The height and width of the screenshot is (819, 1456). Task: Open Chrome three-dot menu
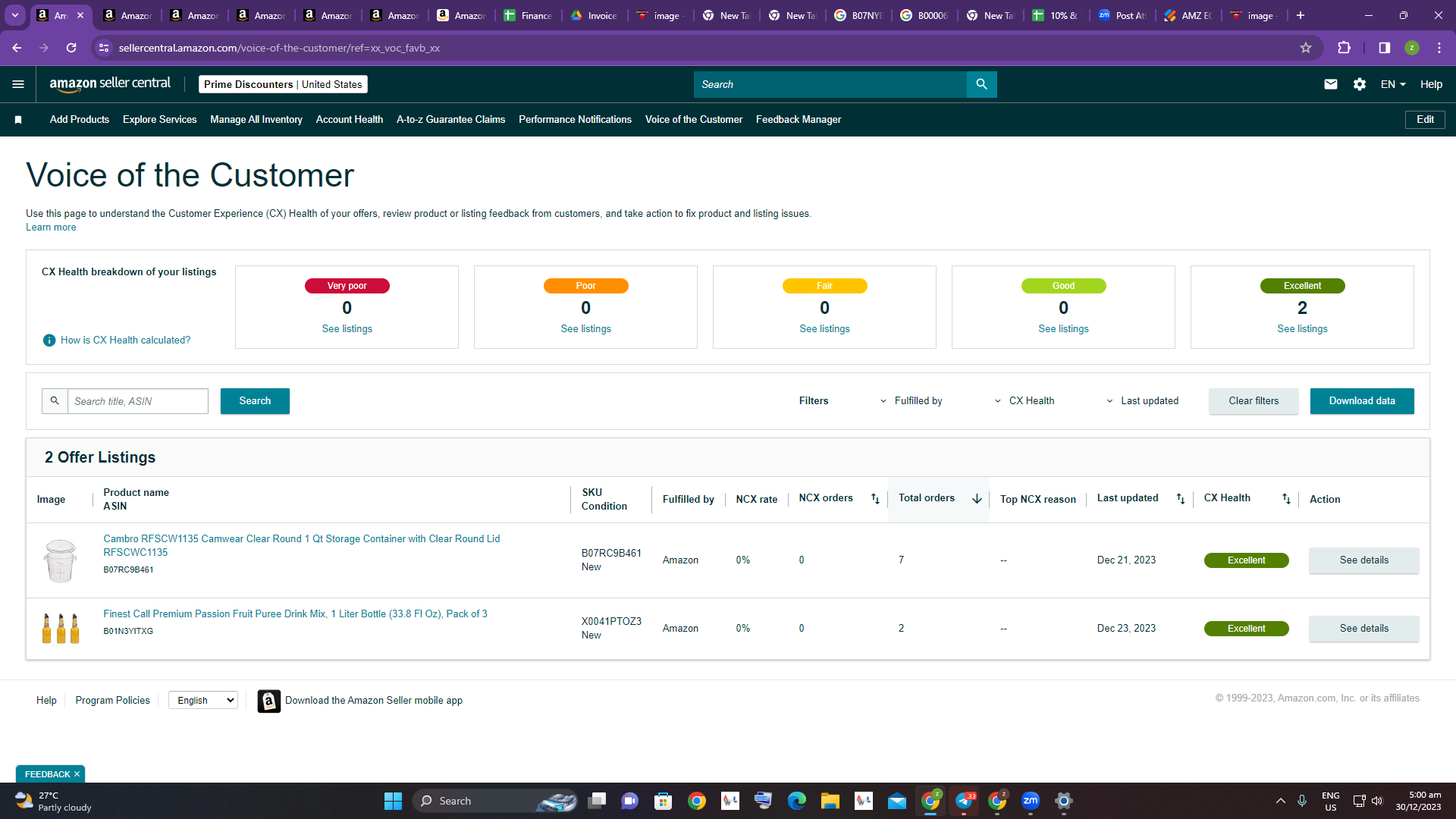click(1439, 48)
